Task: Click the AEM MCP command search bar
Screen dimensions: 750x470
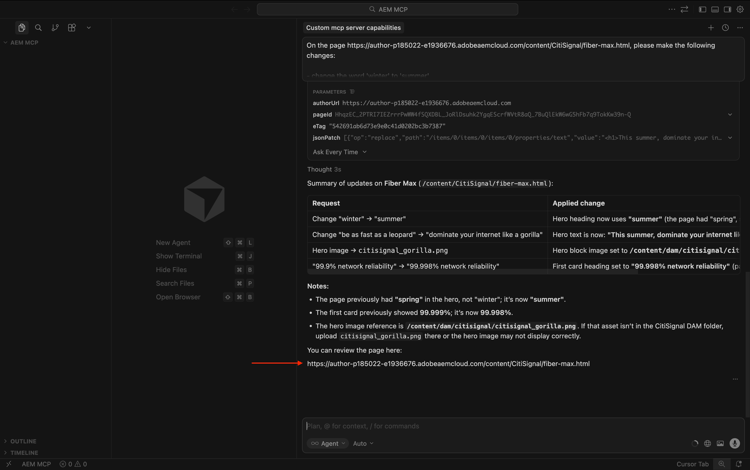Action: (x=387, y=9)
